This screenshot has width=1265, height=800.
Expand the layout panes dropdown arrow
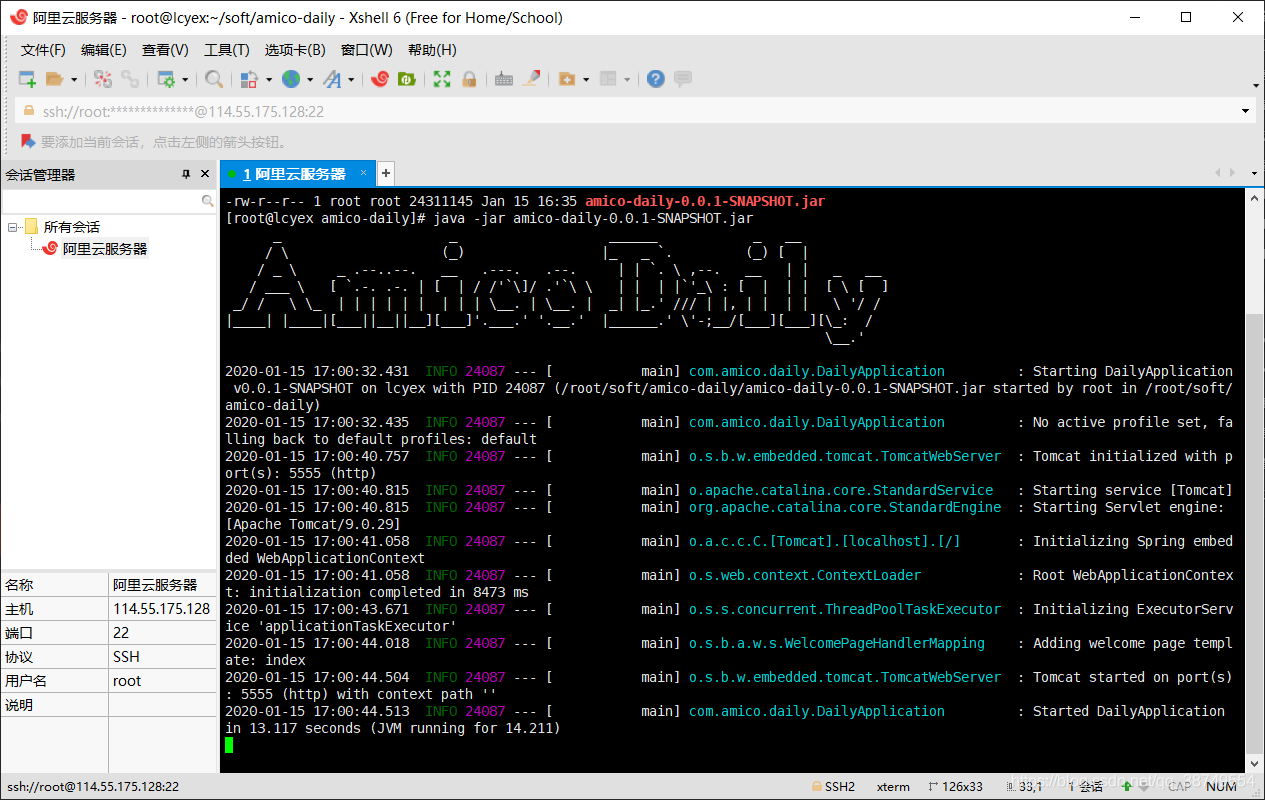pyautogui.click(x=627, y=80)
